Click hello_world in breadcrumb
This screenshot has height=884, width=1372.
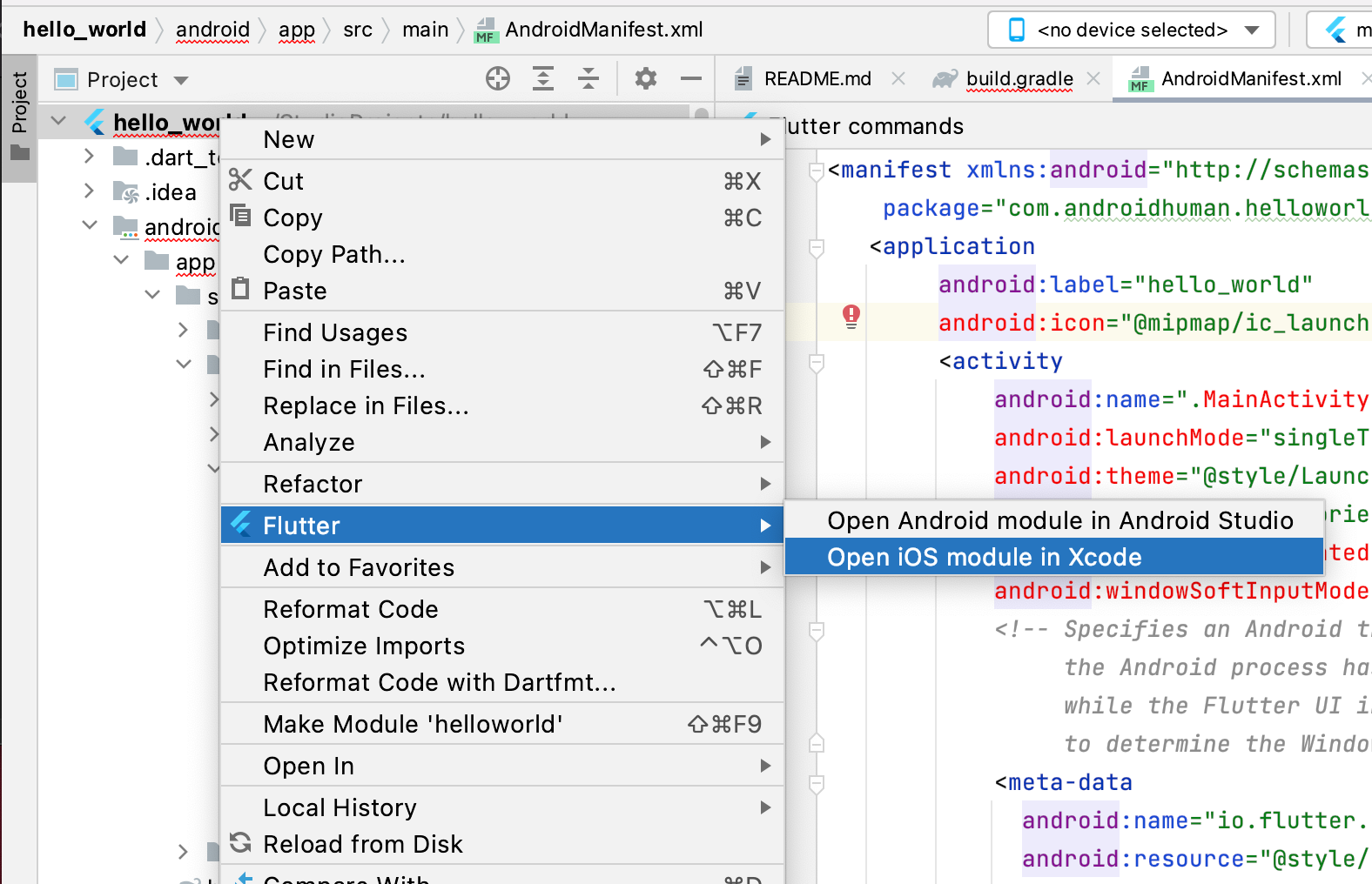click(x=84, y=30)
